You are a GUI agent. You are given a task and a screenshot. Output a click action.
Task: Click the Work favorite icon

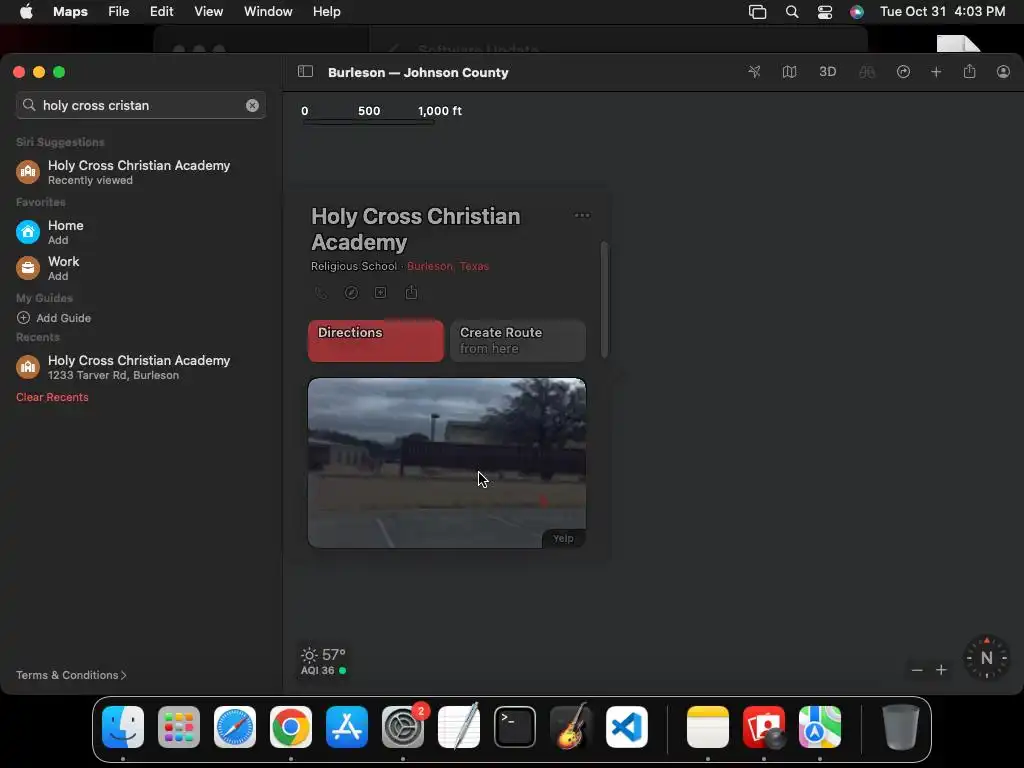(x=27, y=268)
